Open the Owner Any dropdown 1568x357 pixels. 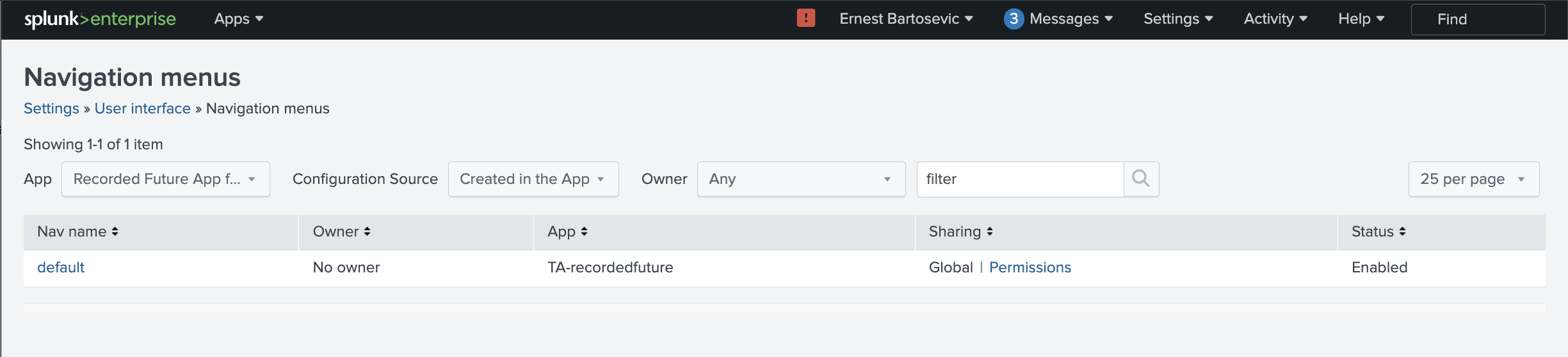click(800, 179)
